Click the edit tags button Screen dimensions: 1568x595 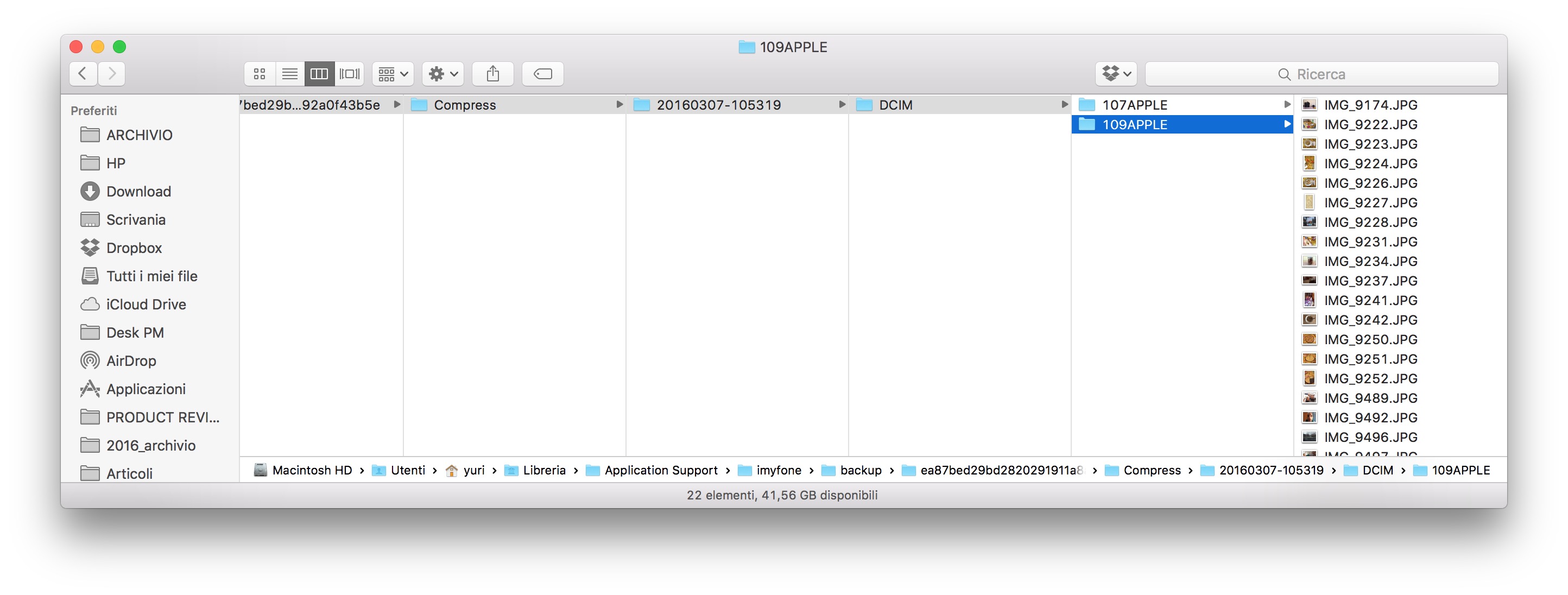click(542, 74)
